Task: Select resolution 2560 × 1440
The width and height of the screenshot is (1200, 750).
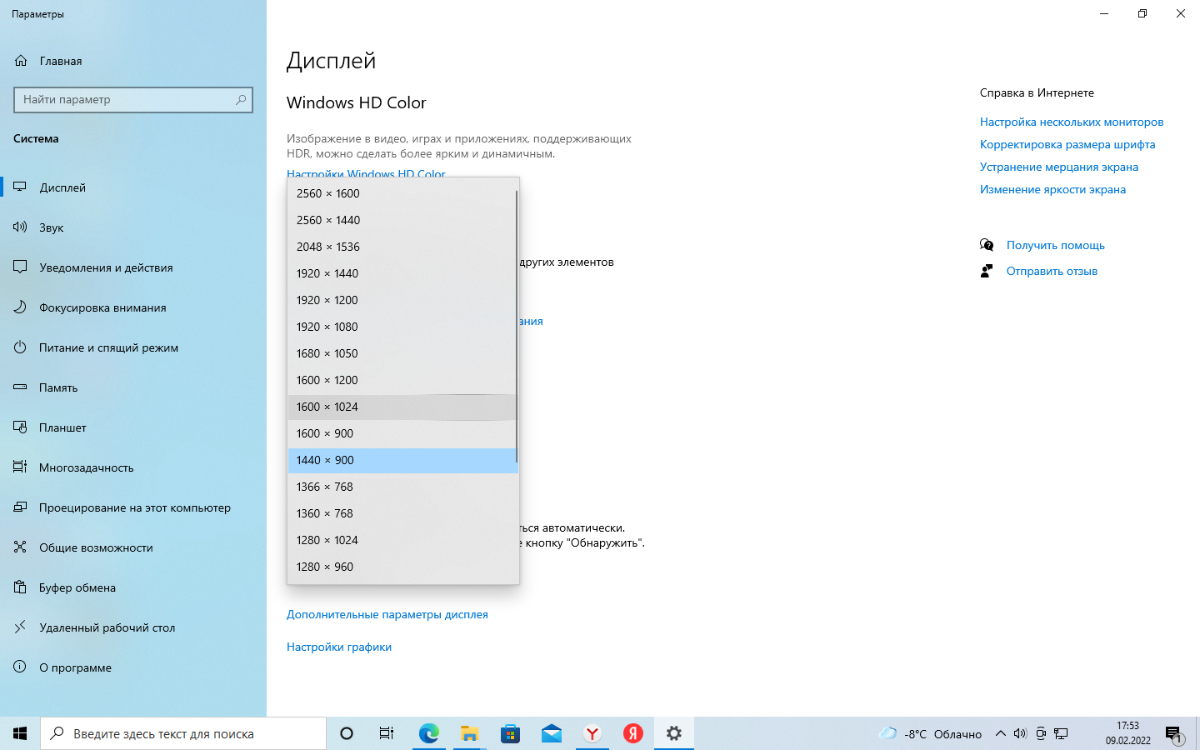Action: tap(402, 220)
